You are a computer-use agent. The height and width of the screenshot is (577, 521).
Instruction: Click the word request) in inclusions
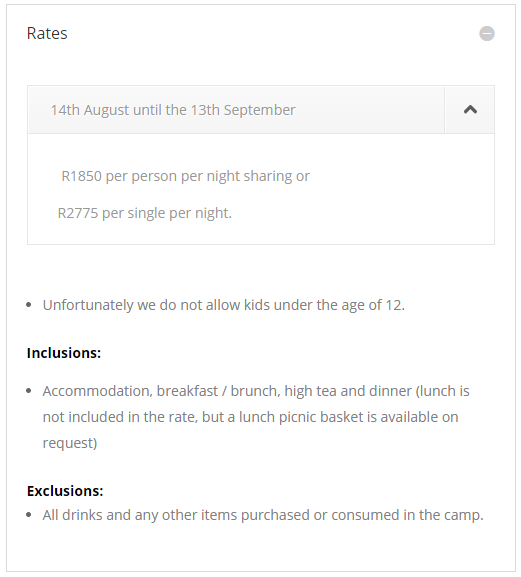pos(70,443)
